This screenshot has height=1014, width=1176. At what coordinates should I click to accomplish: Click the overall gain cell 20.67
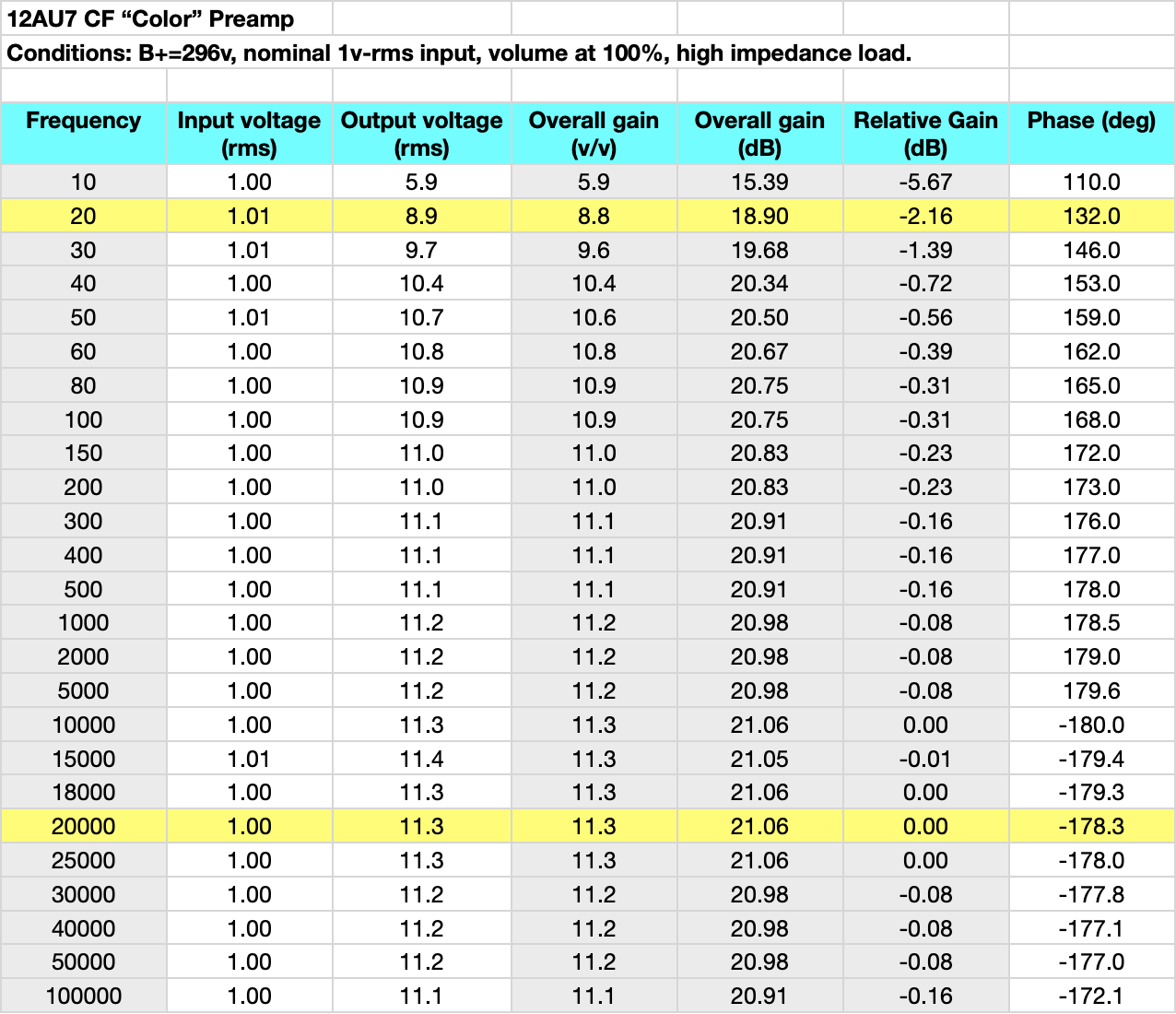759,351
